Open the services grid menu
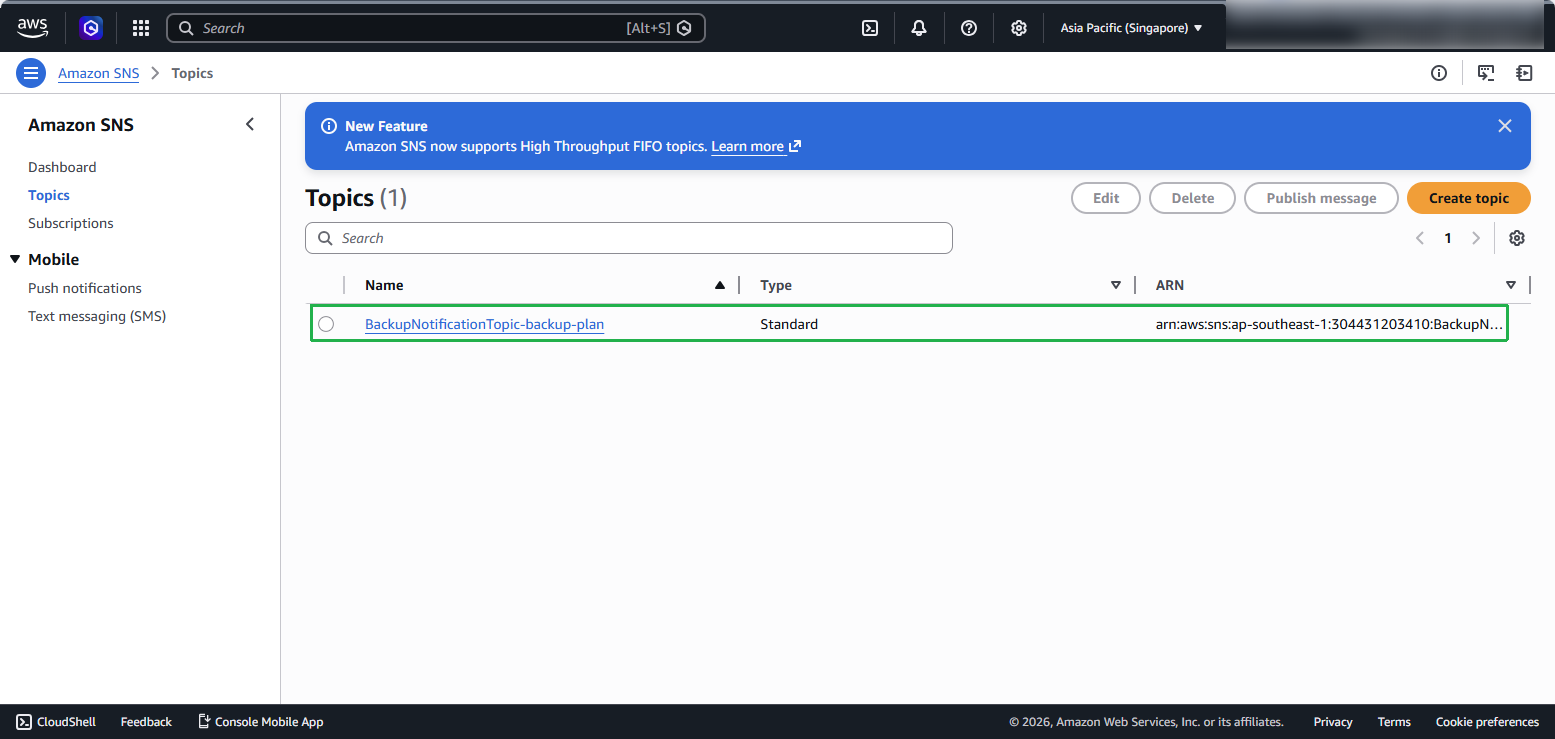This screenshot has height=739, width=1555. click(141, 28)
